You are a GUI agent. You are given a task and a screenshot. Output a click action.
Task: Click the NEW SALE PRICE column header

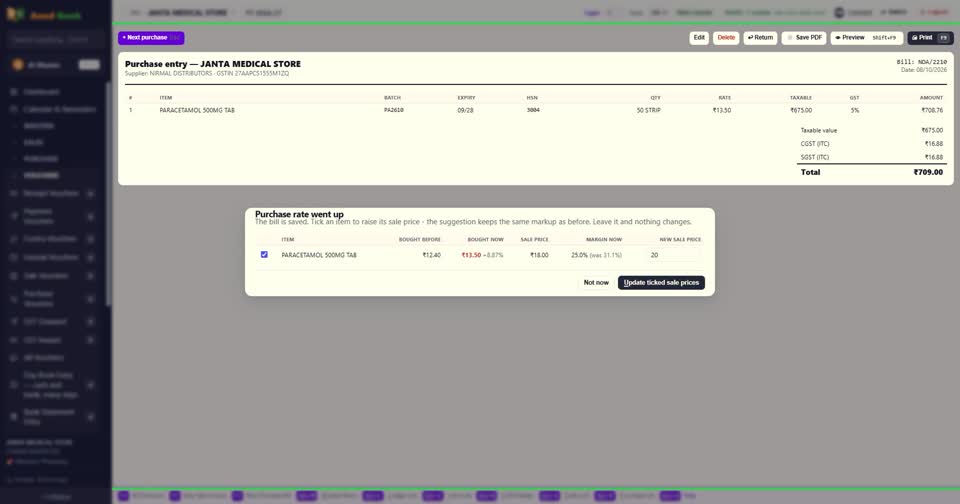tap(680, 239)
